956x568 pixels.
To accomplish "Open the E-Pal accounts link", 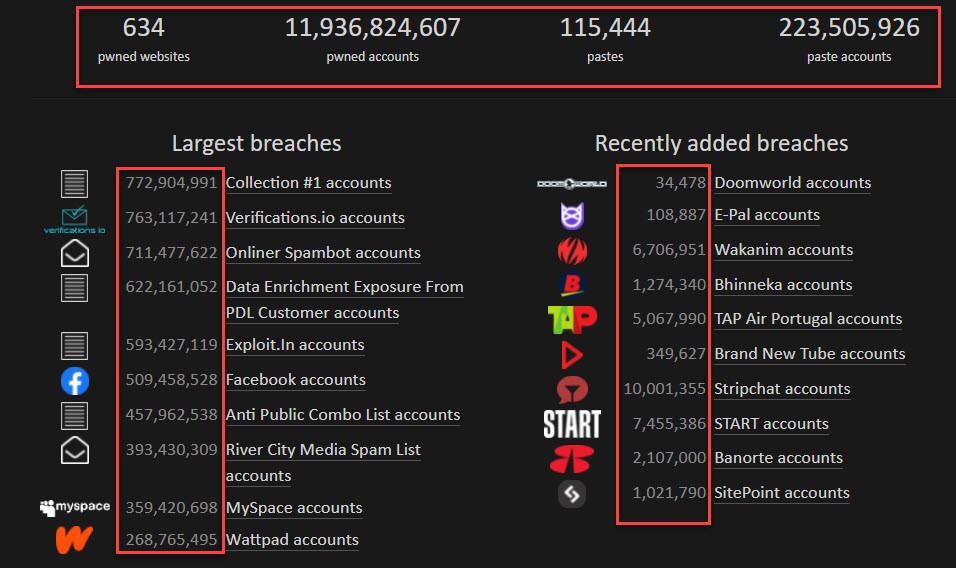I will coord(767,215).
